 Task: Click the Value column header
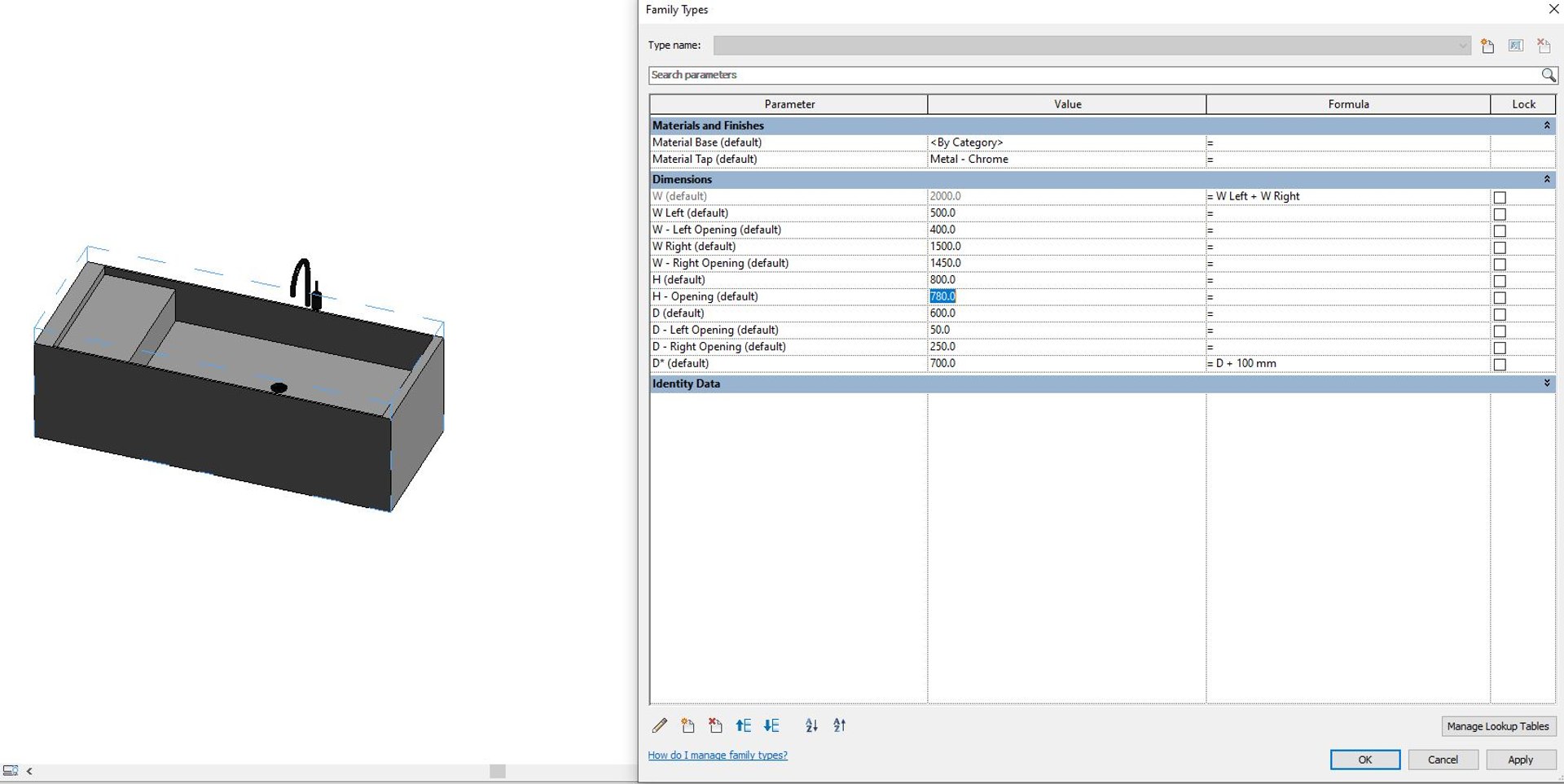click(1067, 104)
